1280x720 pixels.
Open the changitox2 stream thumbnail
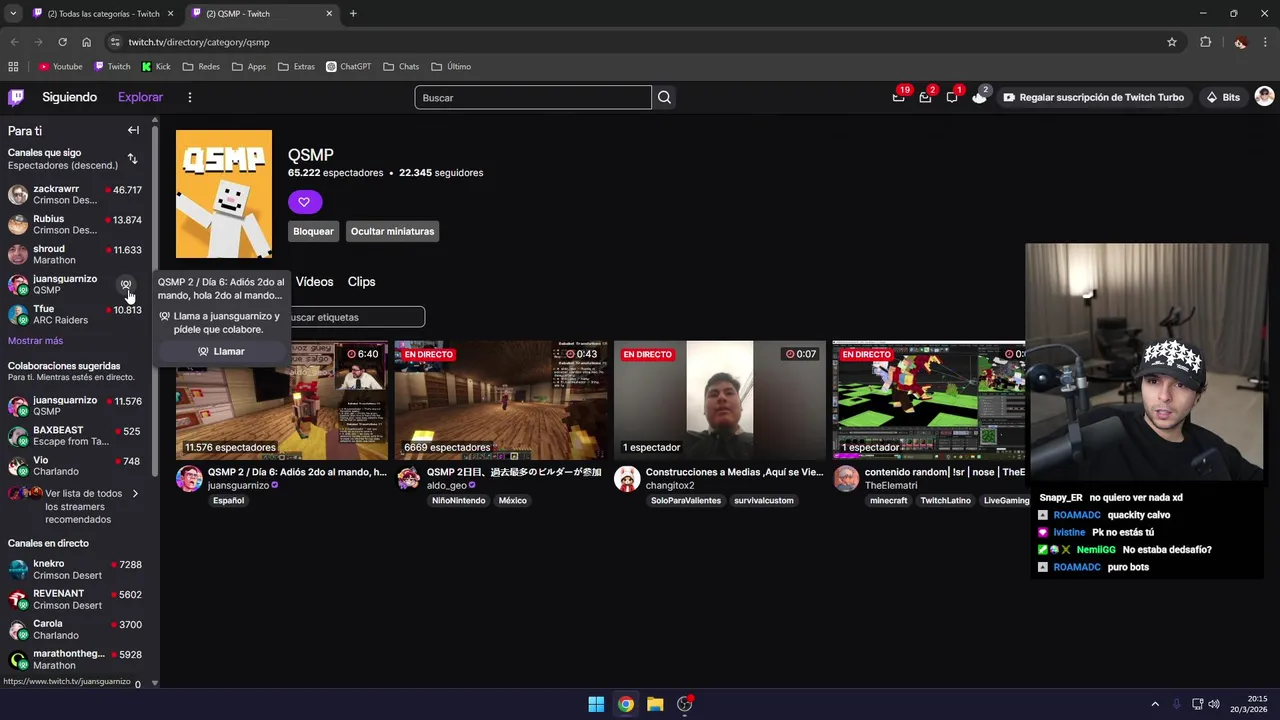coord(720,400)
